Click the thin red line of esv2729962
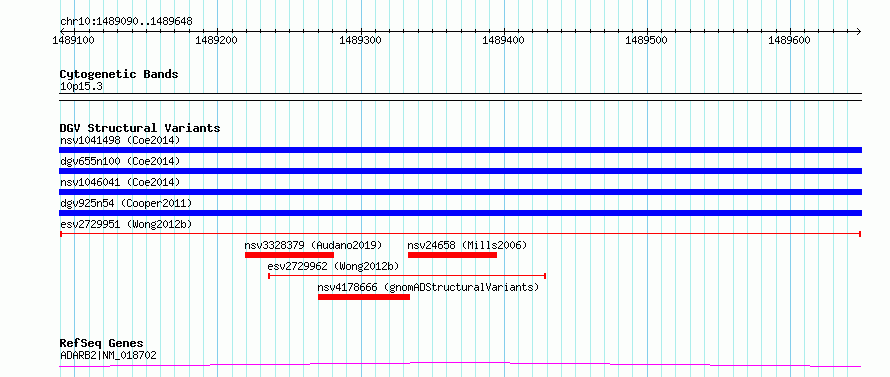890x377 pixels. 407,276
